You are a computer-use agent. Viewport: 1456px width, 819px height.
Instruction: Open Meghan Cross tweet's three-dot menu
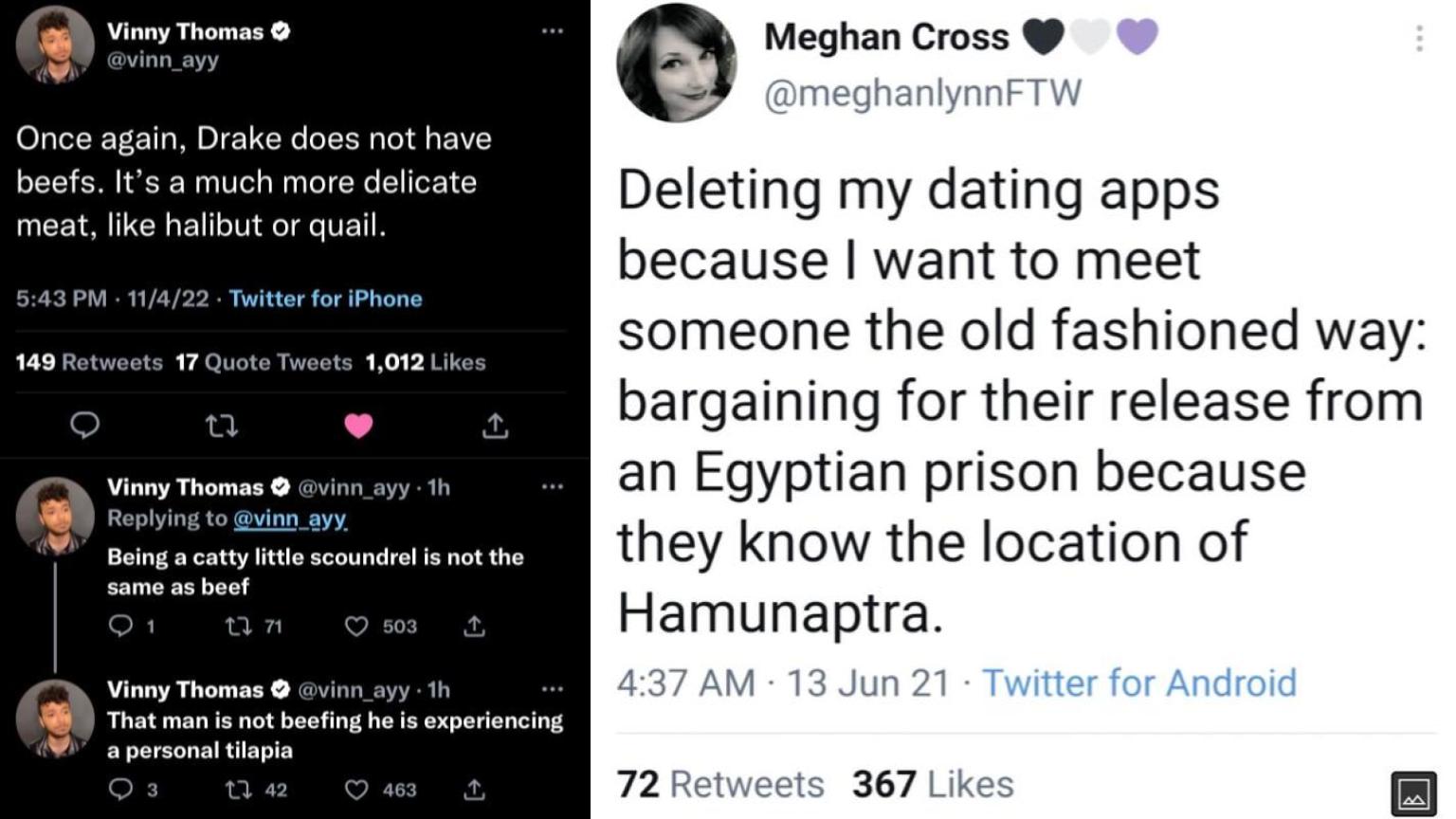click(1418, 38)
